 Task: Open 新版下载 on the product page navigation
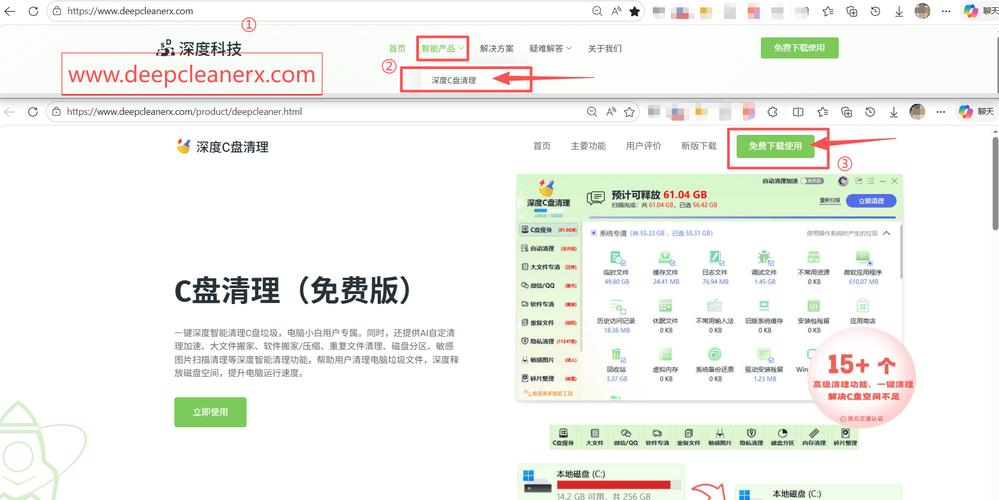(699, 146)
